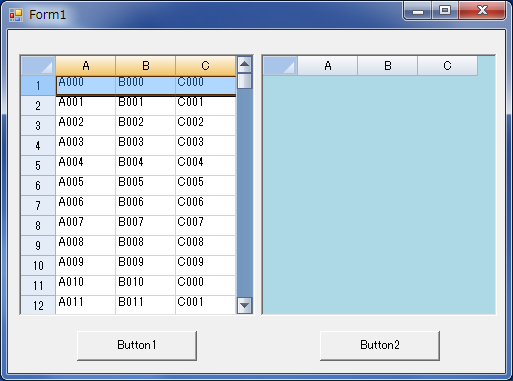Click cell B008
Viewport: 513px width, 381px height.
point(146,246)
